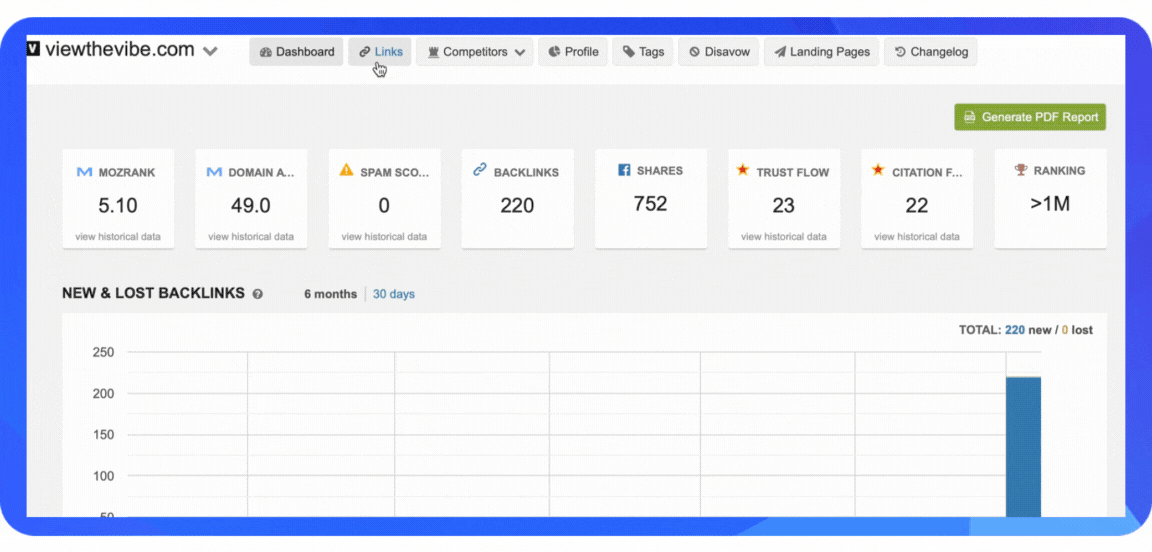Click the trophy icon on Ranking card

pos(1021,170)
